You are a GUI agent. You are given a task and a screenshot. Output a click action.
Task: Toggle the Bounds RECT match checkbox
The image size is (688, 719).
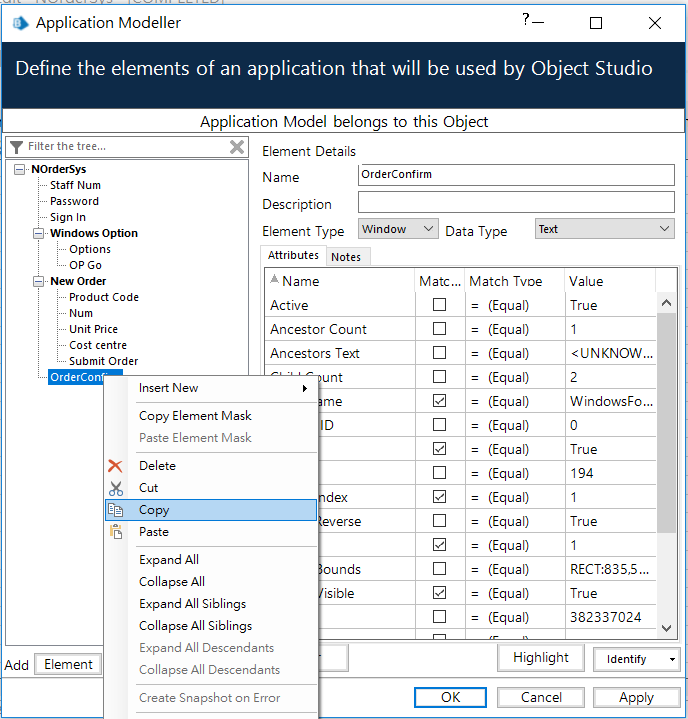coord(439,569)
